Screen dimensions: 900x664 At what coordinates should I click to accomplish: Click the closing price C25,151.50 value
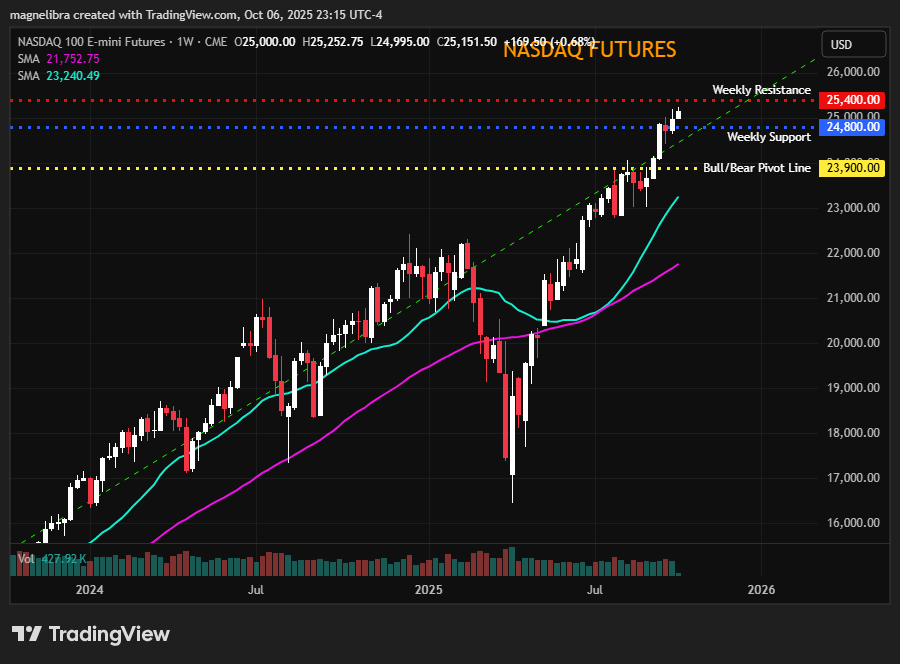tap(467, 42)
